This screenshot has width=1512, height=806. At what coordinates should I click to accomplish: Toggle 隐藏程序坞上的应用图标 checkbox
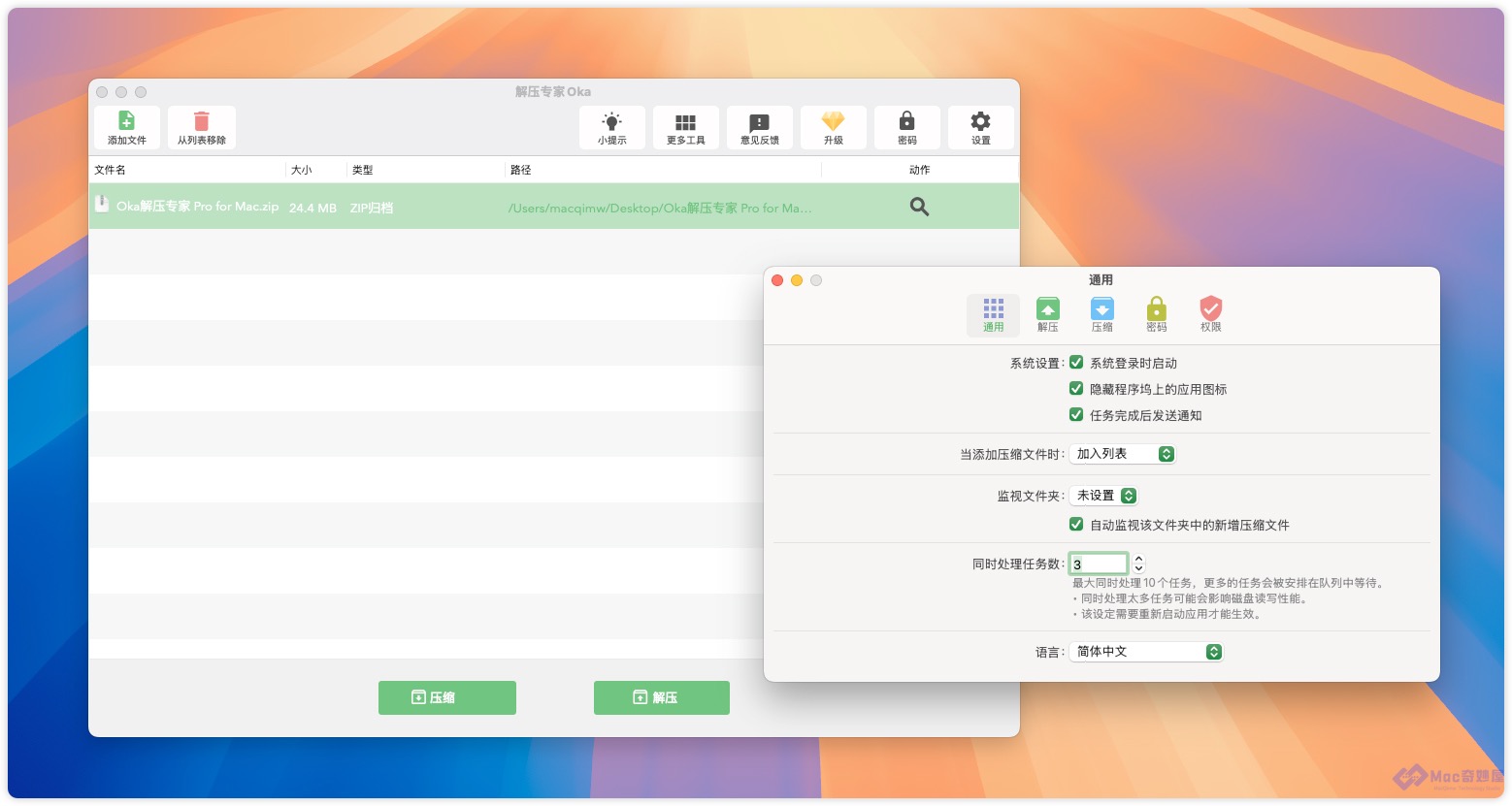pos(1076,389)
